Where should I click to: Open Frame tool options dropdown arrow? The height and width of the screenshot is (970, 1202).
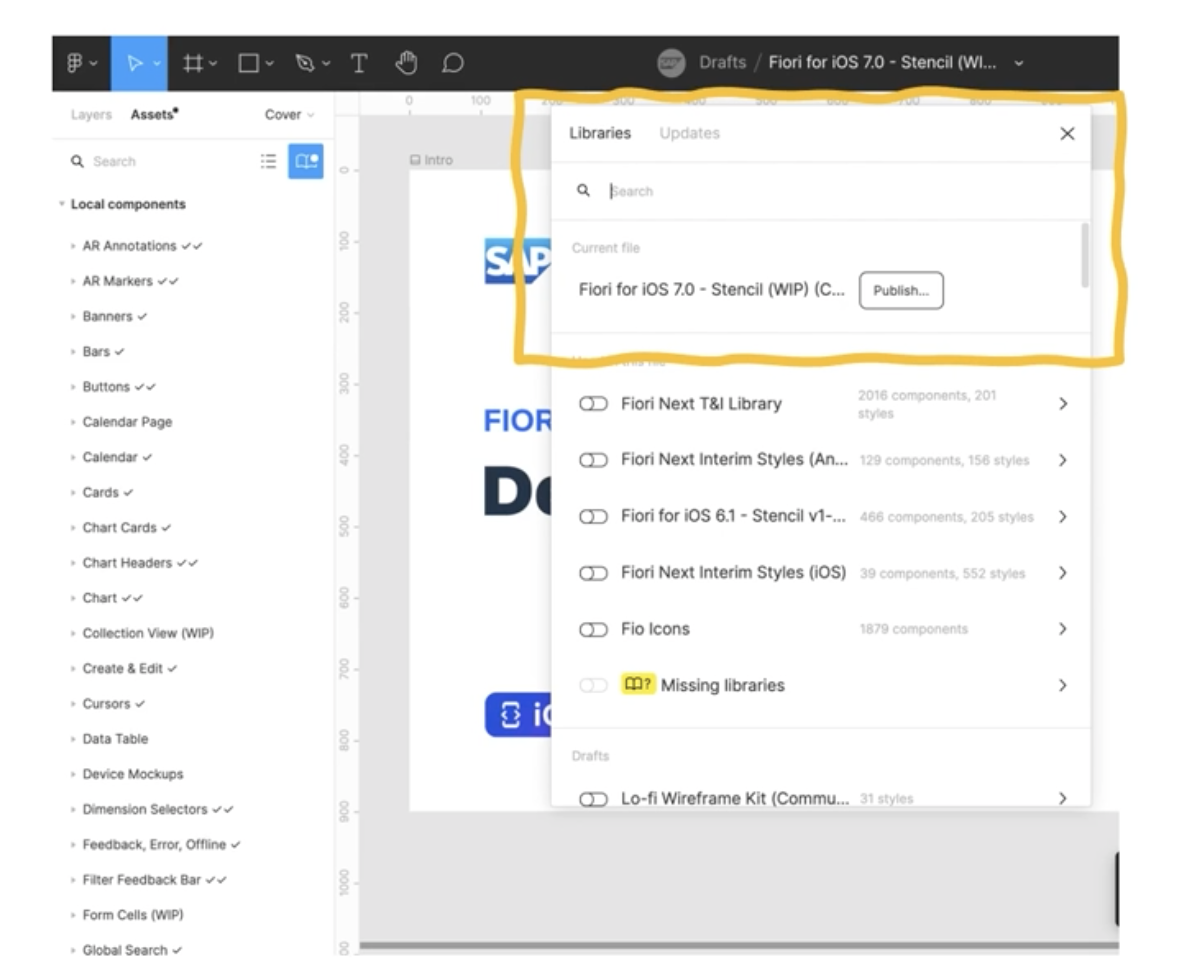[214, 63]
